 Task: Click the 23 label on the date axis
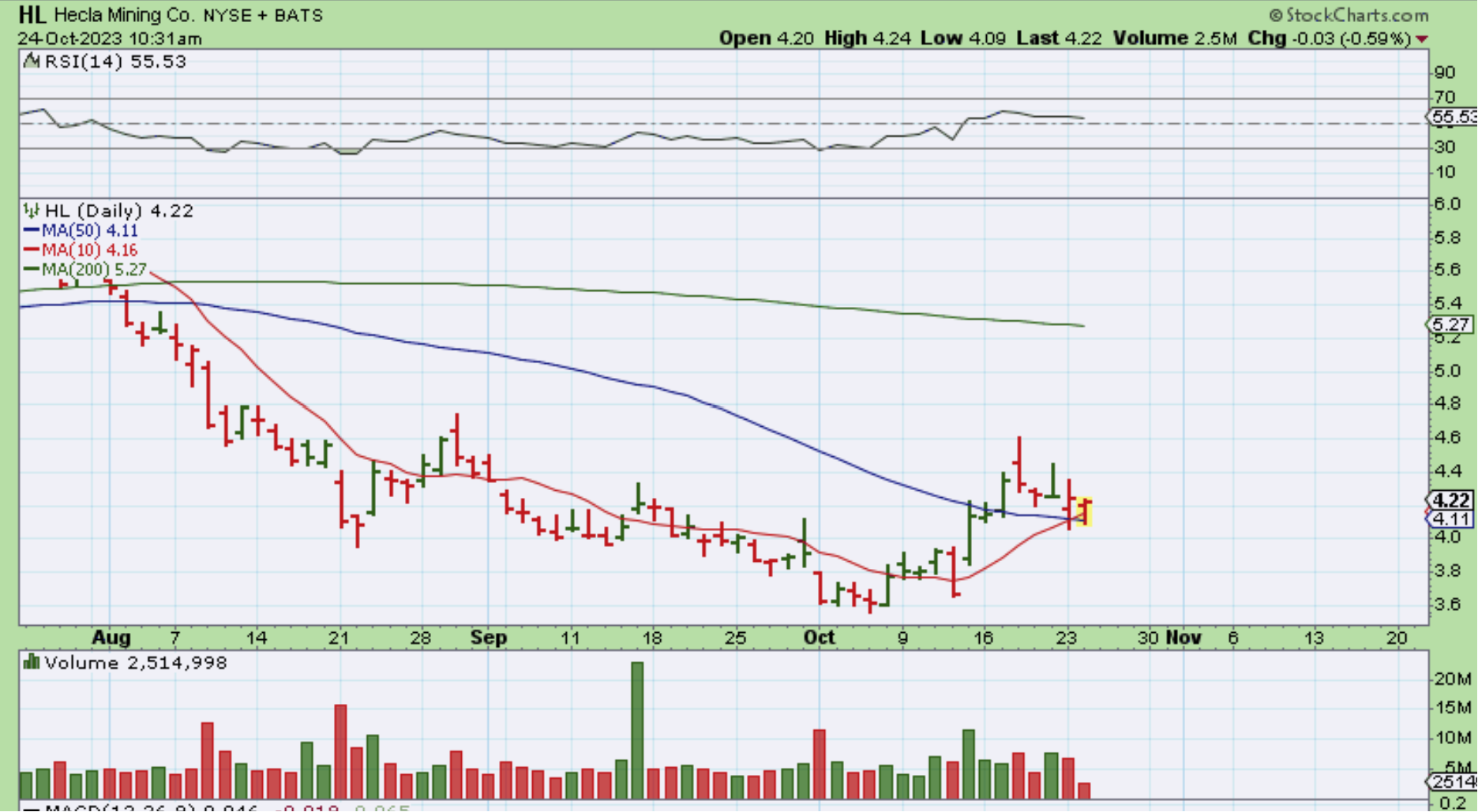click(x=1067, y=638)
